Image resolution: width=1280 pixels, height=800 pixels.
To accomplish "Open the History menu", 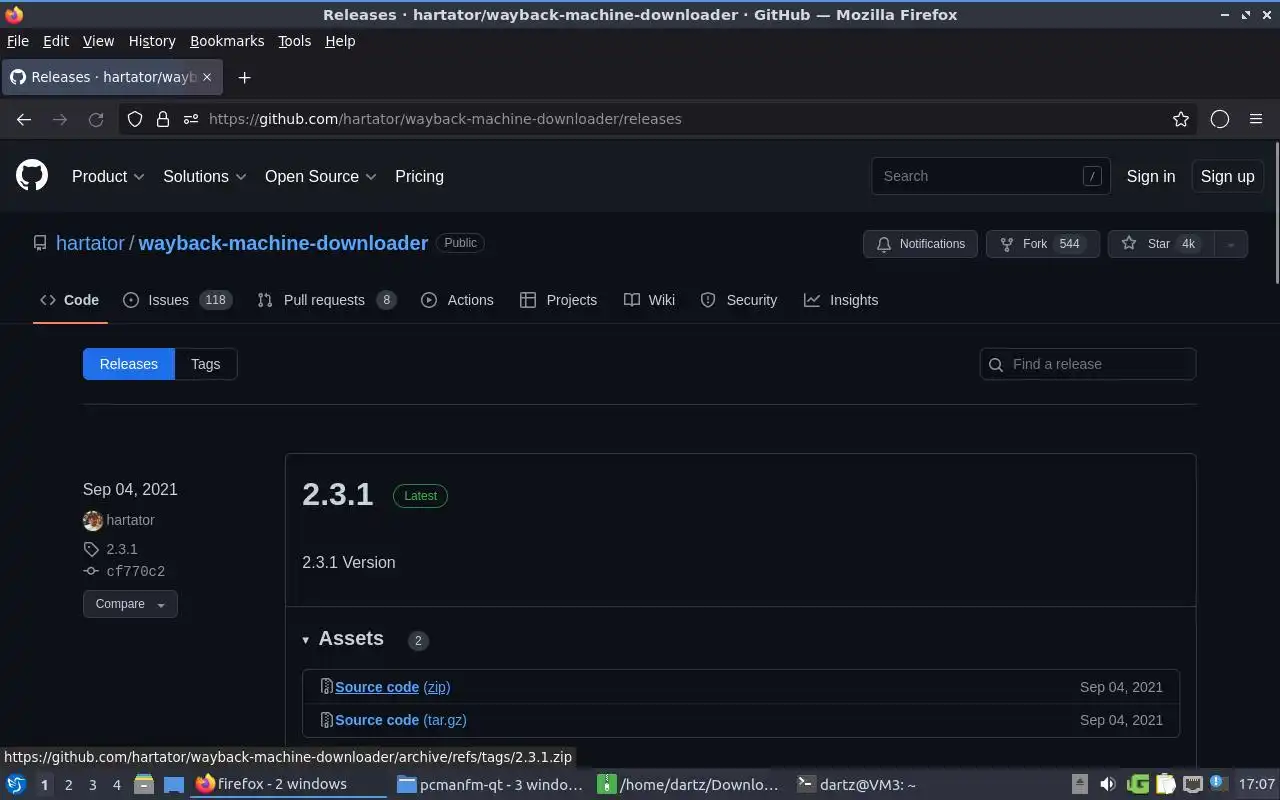I will pyautogui.click(x=152, y=41).
